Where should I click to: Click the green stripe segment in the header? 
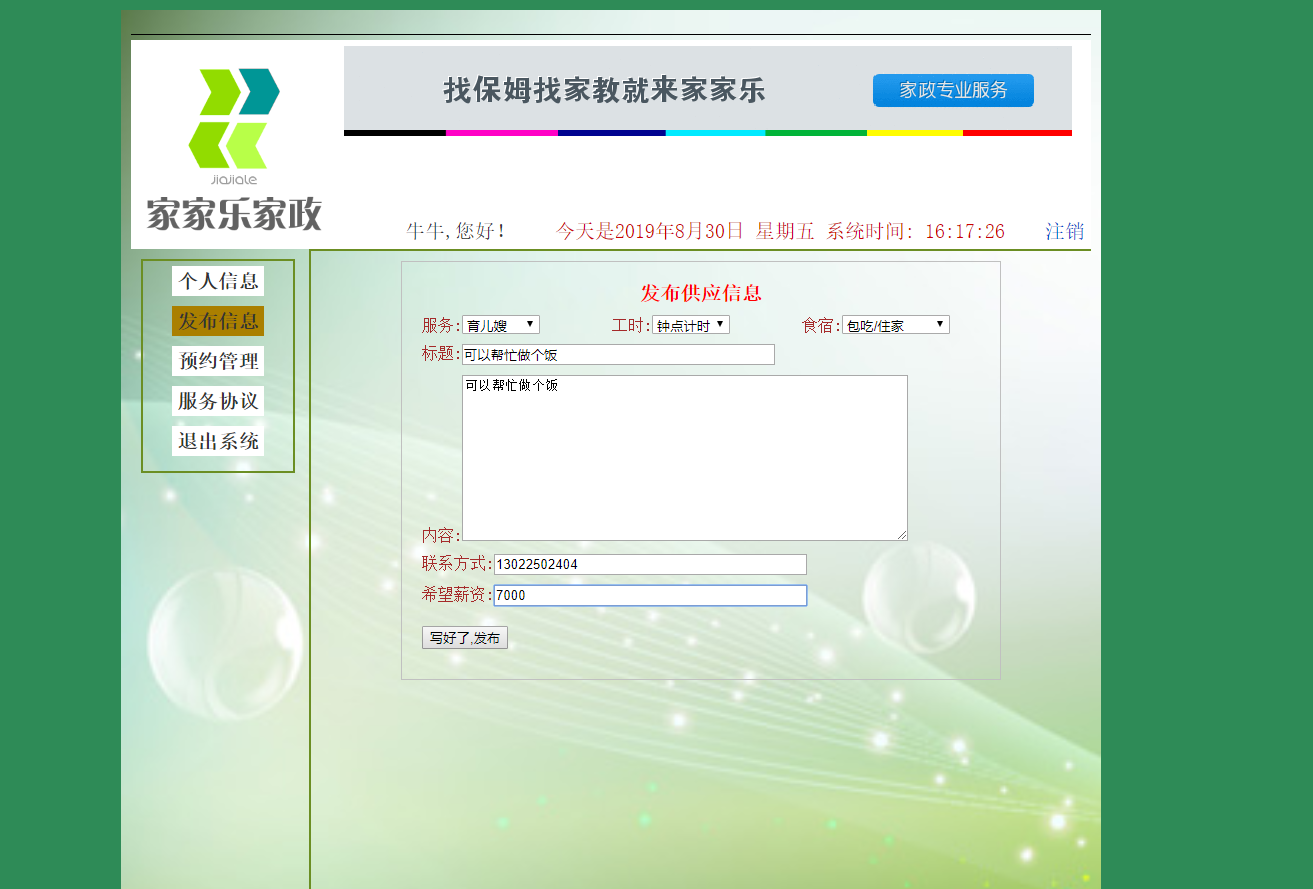click(816, 132)
